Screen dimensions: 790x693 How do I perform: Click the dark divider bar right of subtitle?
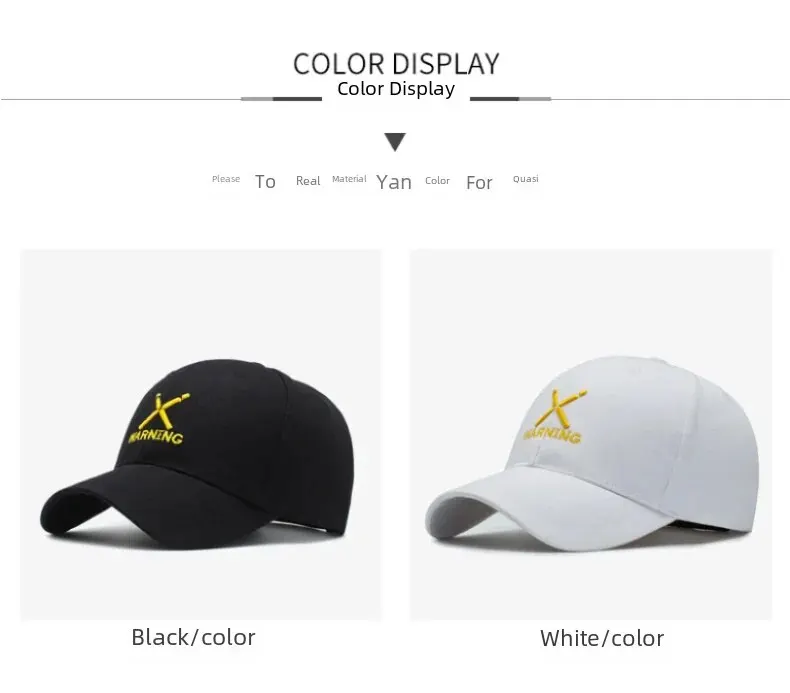pyautogui.click(x=494, y=99)
